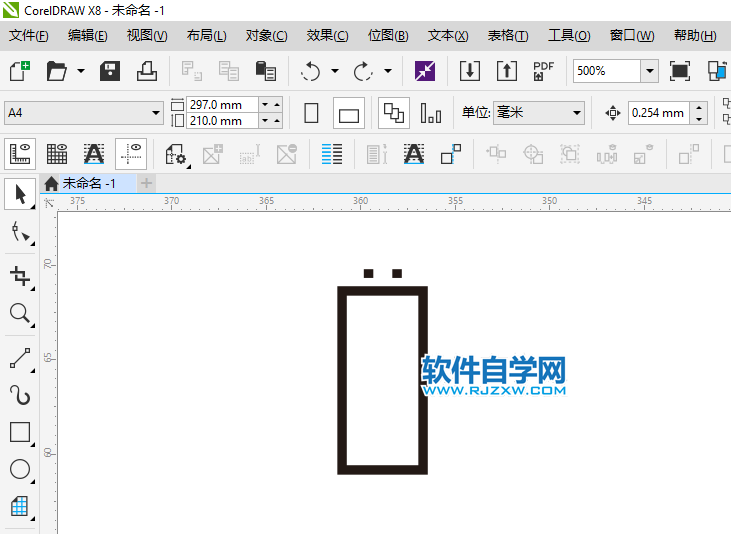Screen dimensions: 731x534
Task: Click the page width 297.0 mm field
Action: [x=222, y=104]
